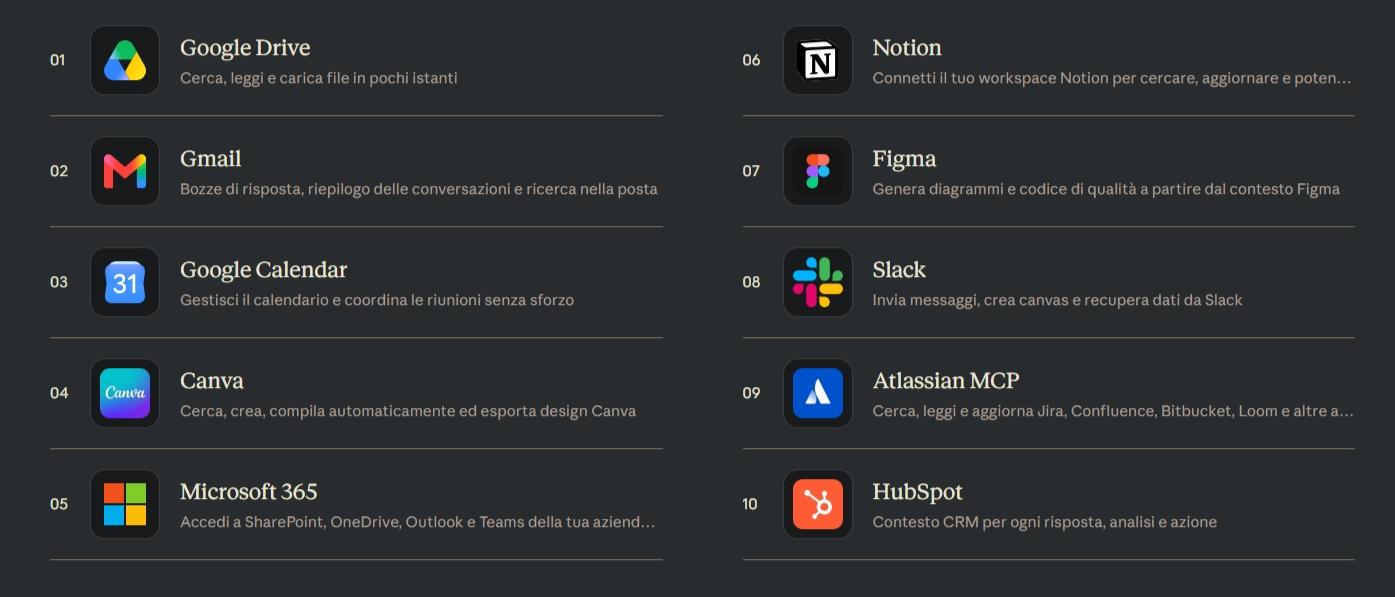The width and height of the screenshot is (1395, 597).
Task: Open the Slack hashtag icon
Action: pyautogui.click(x=818, y=282)
